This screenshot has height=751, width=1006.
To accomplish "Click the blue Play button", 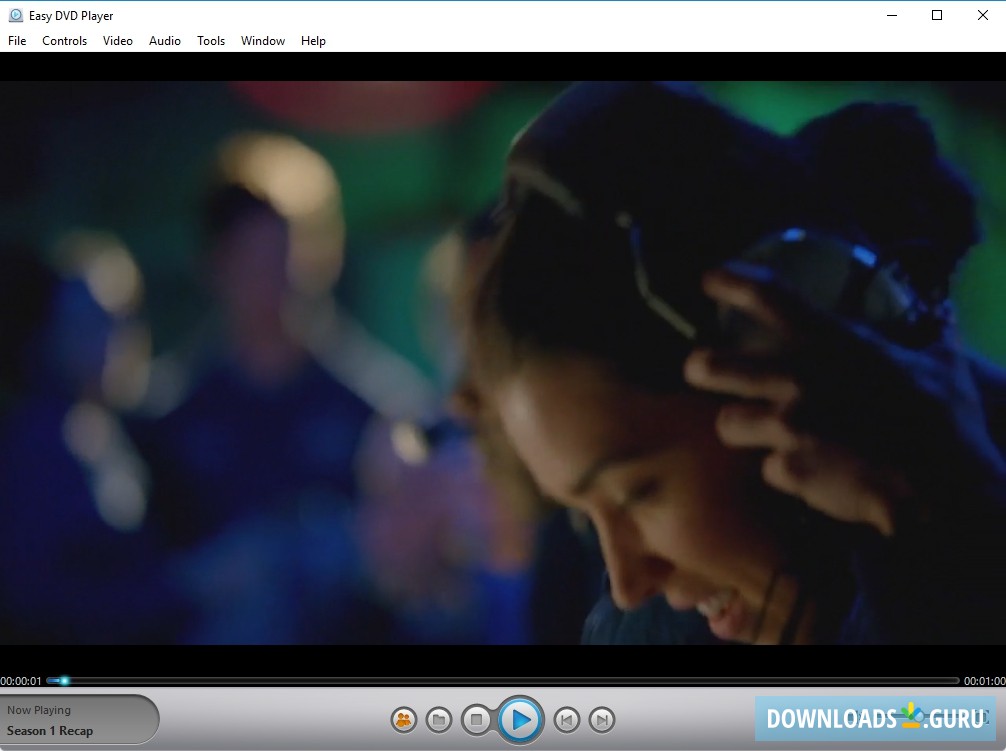I will [x=520, y=720].
